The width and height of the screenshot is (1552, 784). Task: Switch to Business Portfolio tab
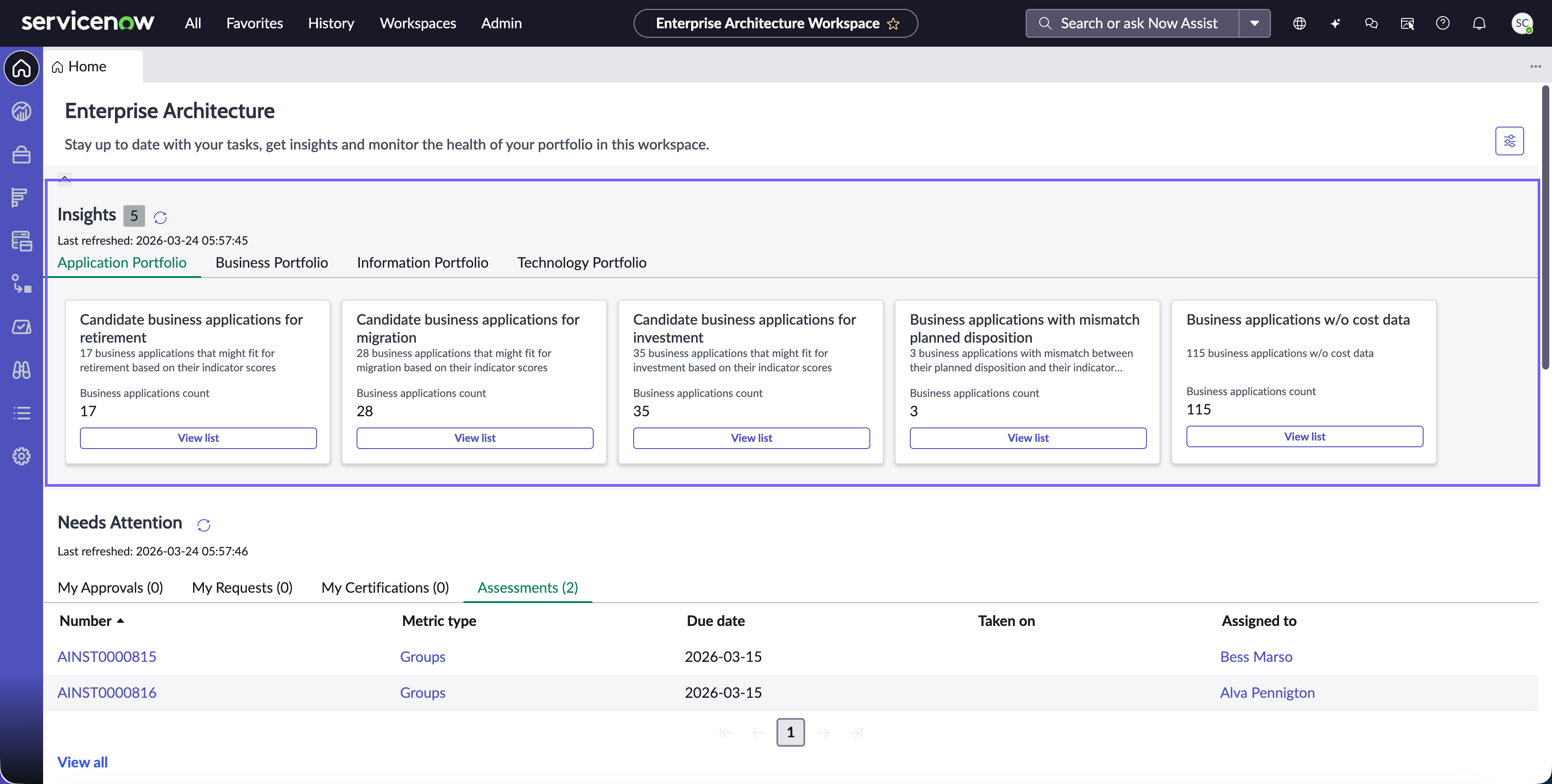click(272, 263)
